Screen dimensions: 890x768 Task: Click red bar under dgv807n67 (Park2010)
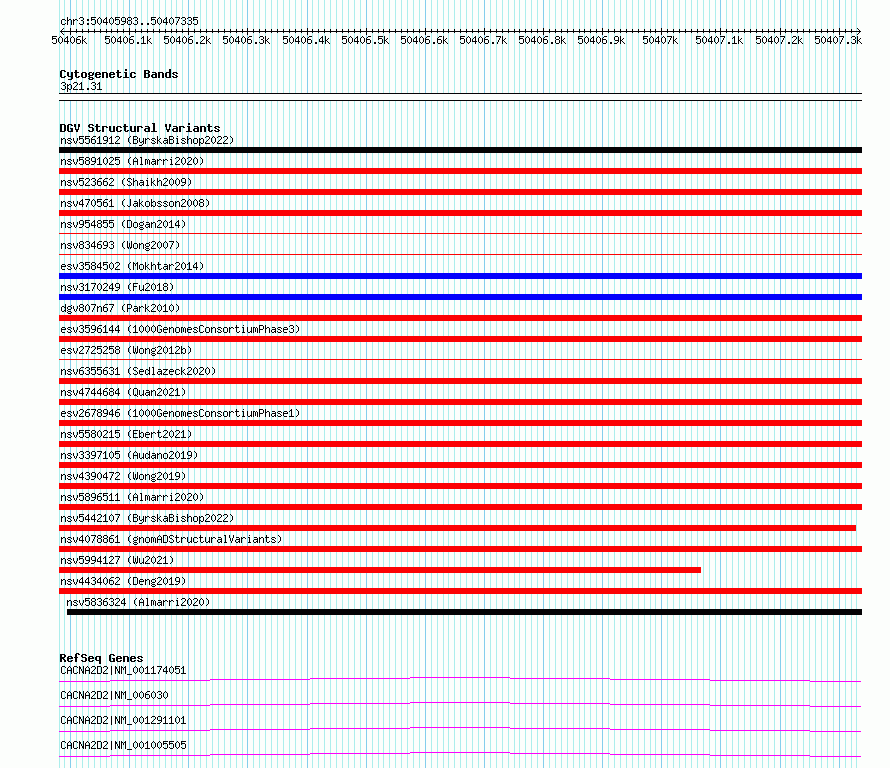[x=460, y=318]
